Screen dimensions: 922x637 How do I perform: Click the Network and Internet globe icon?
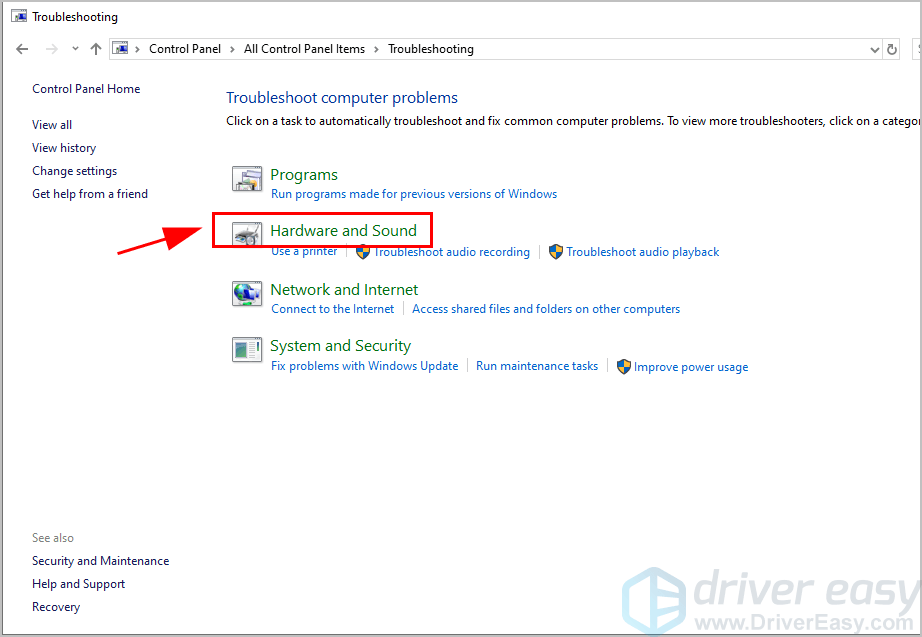point(246,293)
